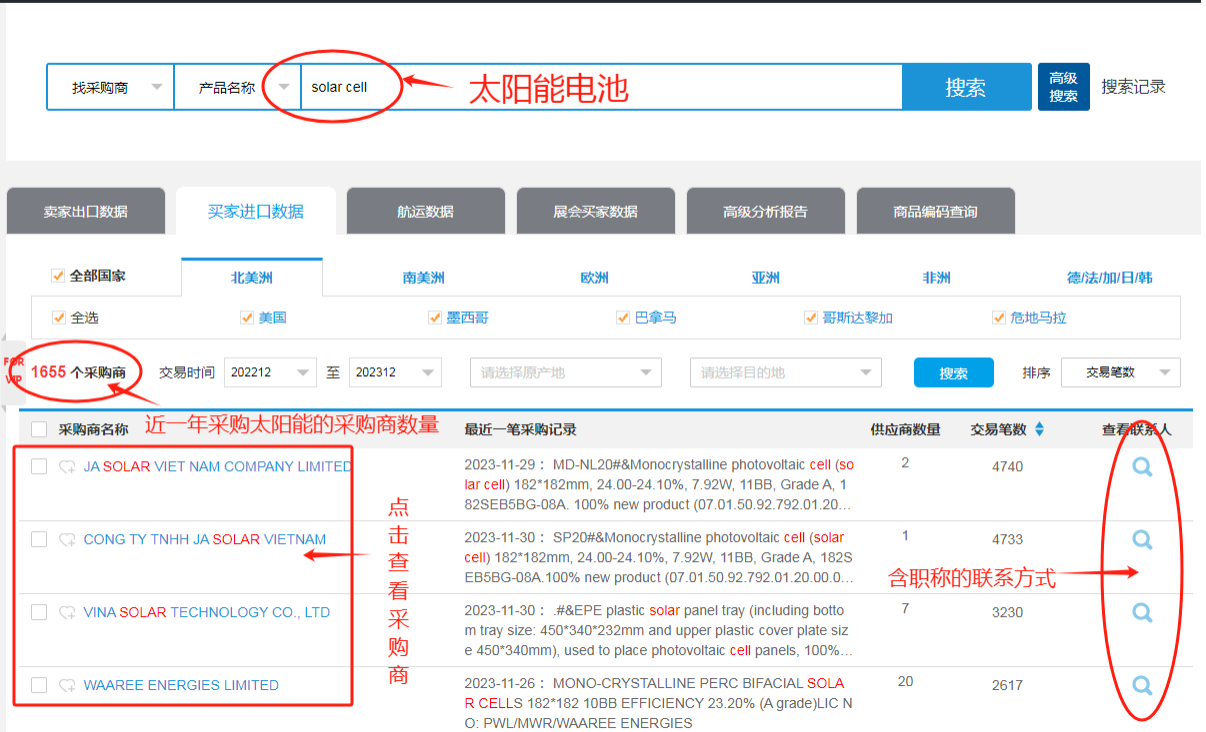Screen dimensions: 1206x732
Task: Click sort arrows beside 交易笔数 column header
Action: pos(1039,429)
